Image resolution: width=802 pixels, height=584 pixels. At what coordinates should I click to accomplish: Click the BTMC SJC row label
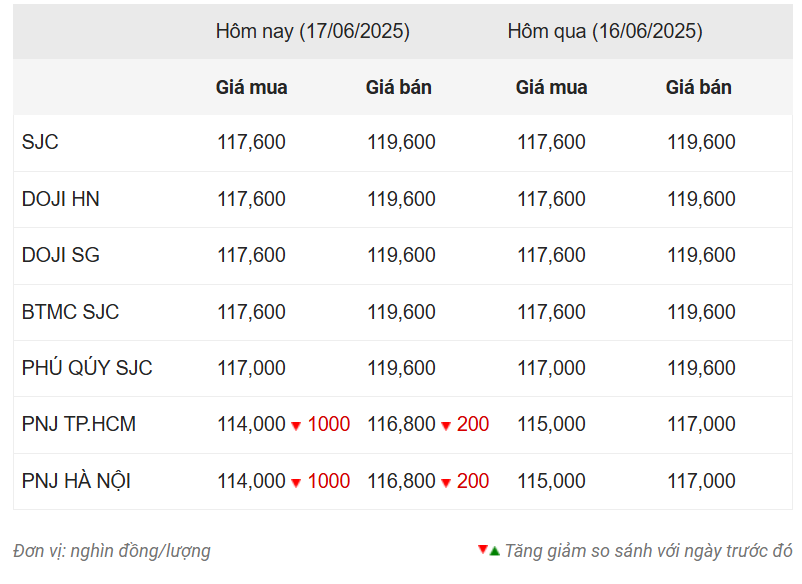point(70,311)
